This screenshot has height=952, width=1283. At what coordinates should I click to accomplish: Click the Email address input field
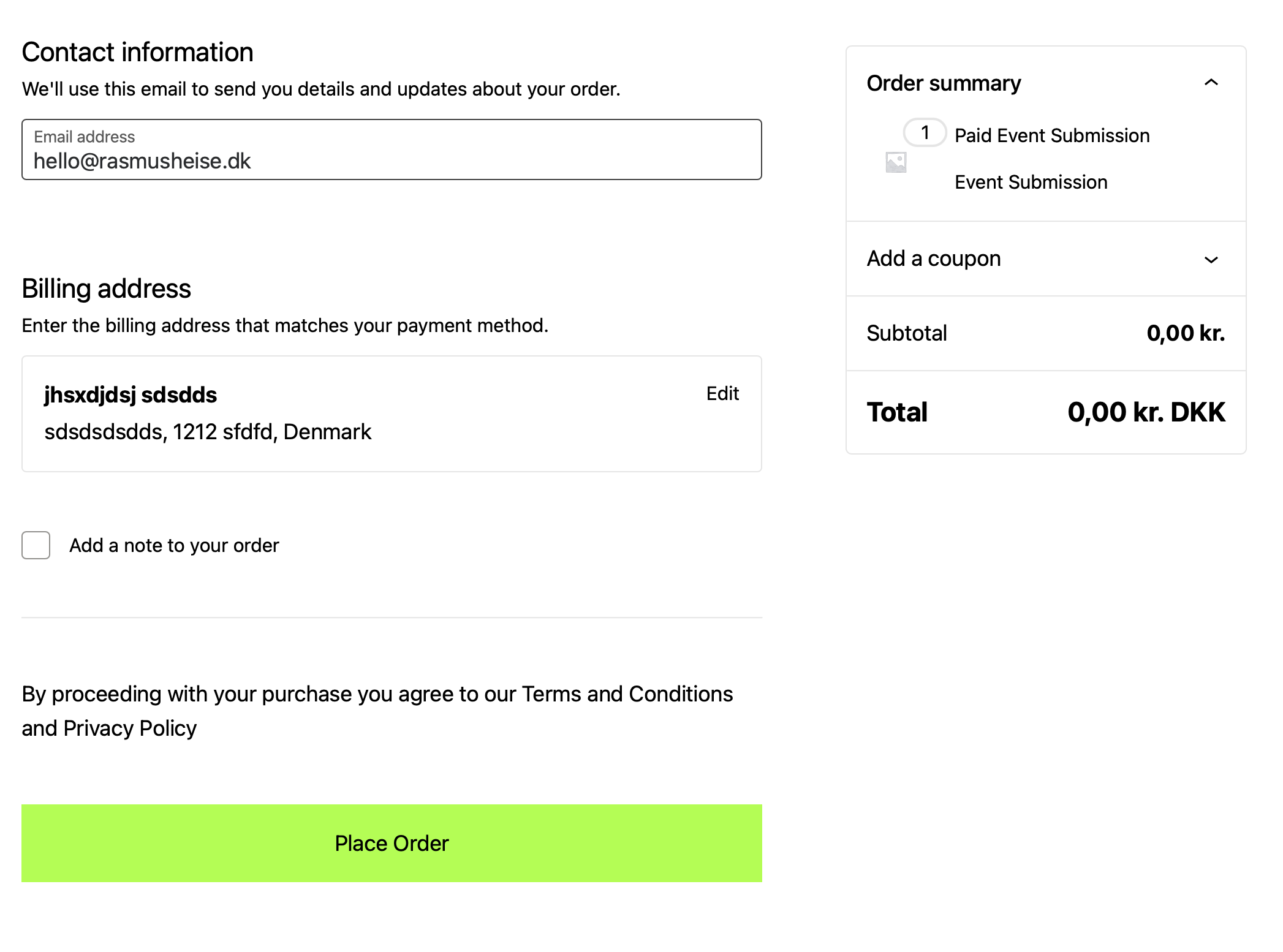(392, 149)
